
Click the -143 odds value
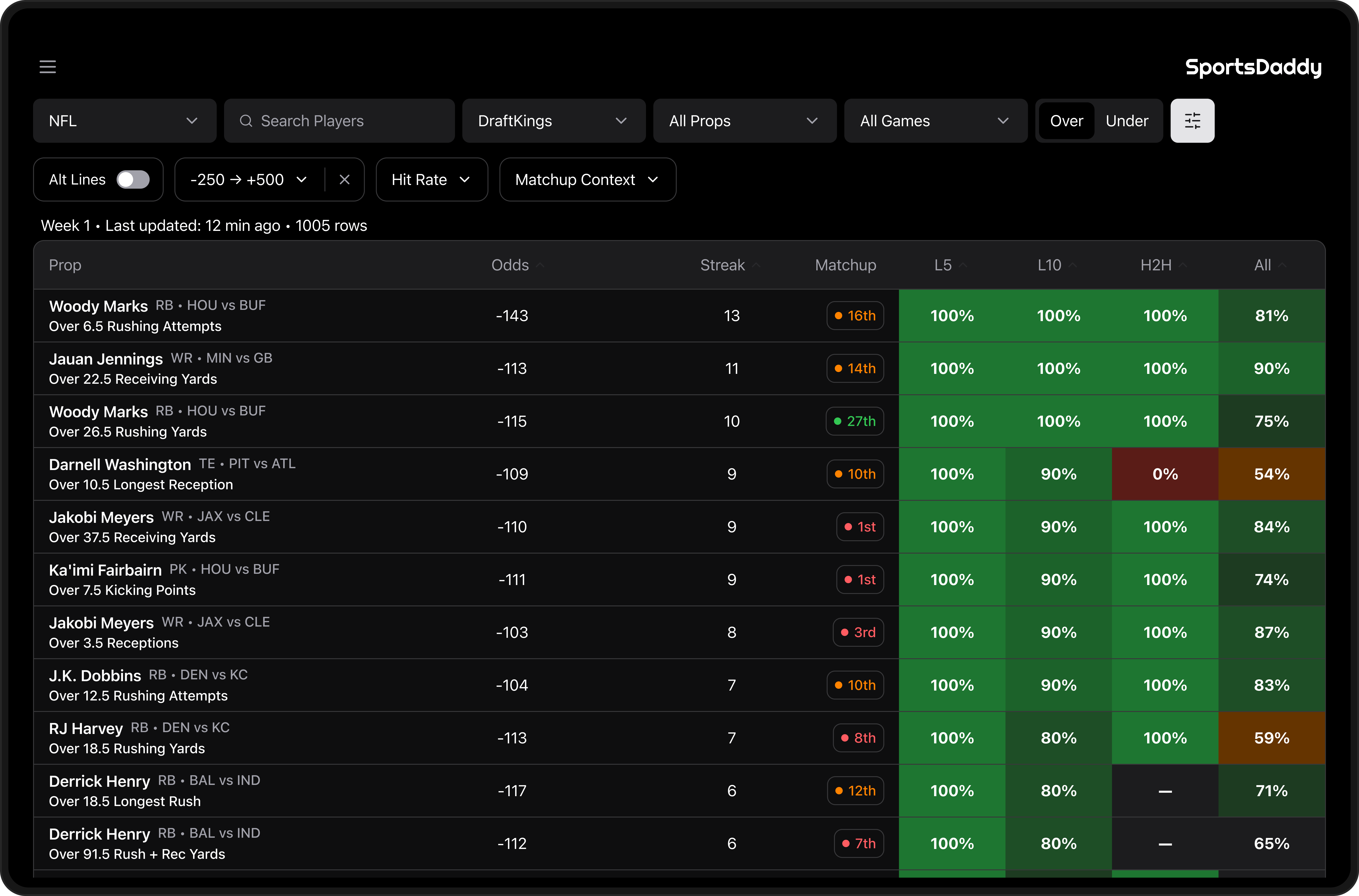tap(512, 315)
